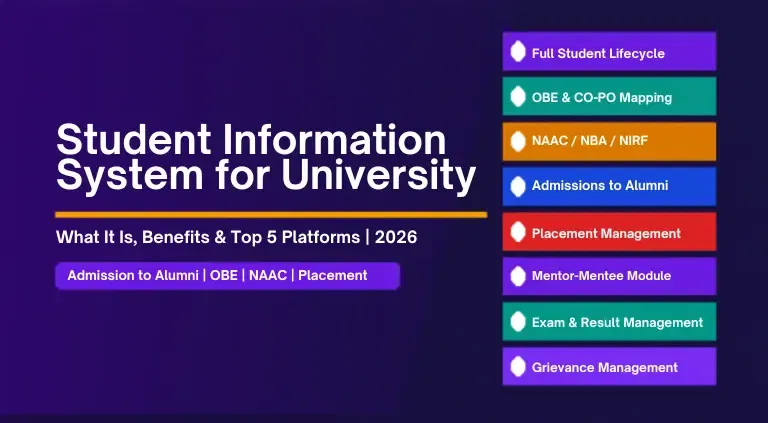The width and height of the screenshot is (768, 423).
Task: Click white bullet icon beside Mentor-Mentee Module
Action: click(x=518, y=276)
